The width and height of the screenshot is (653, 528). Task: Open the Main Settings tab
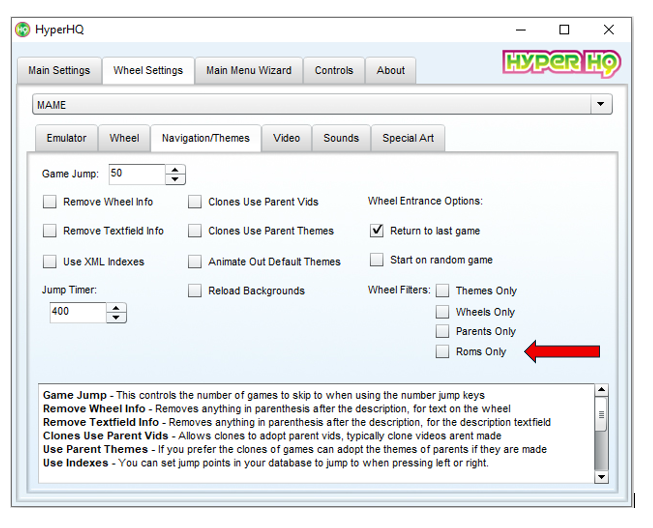(59, 70)
